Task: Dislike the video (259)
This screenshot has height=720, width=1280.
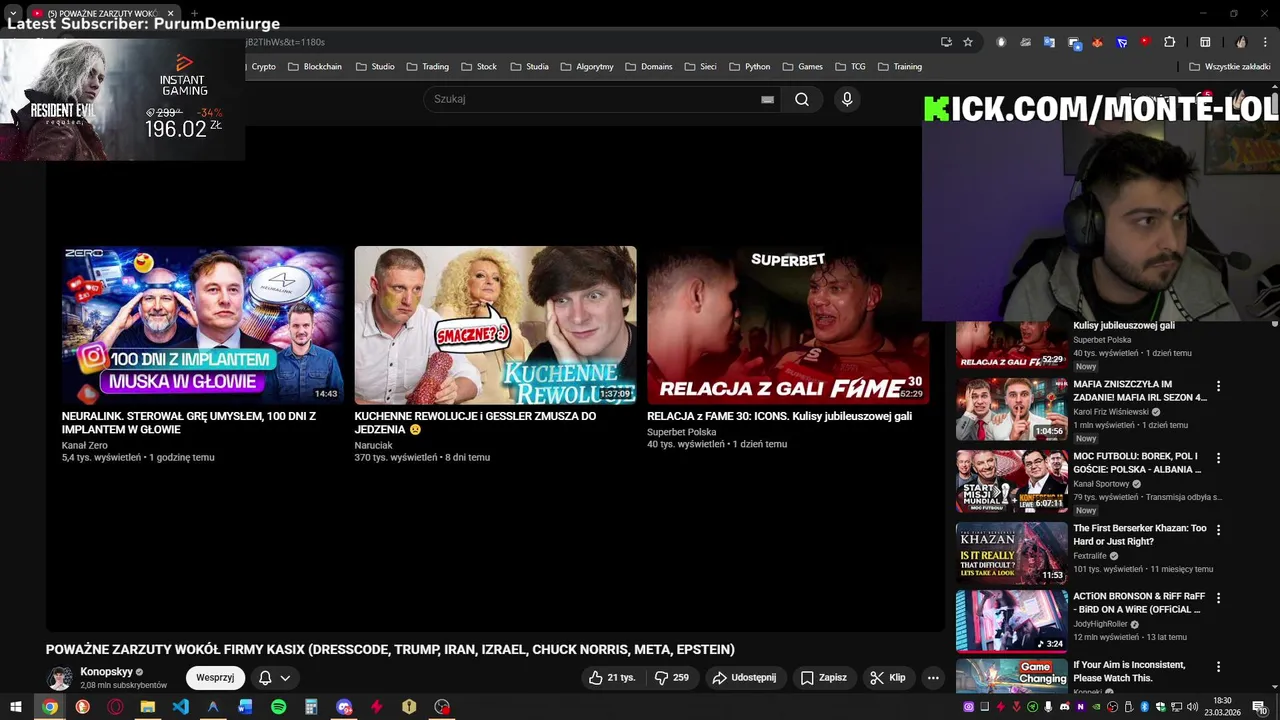Action: point(671,677)
